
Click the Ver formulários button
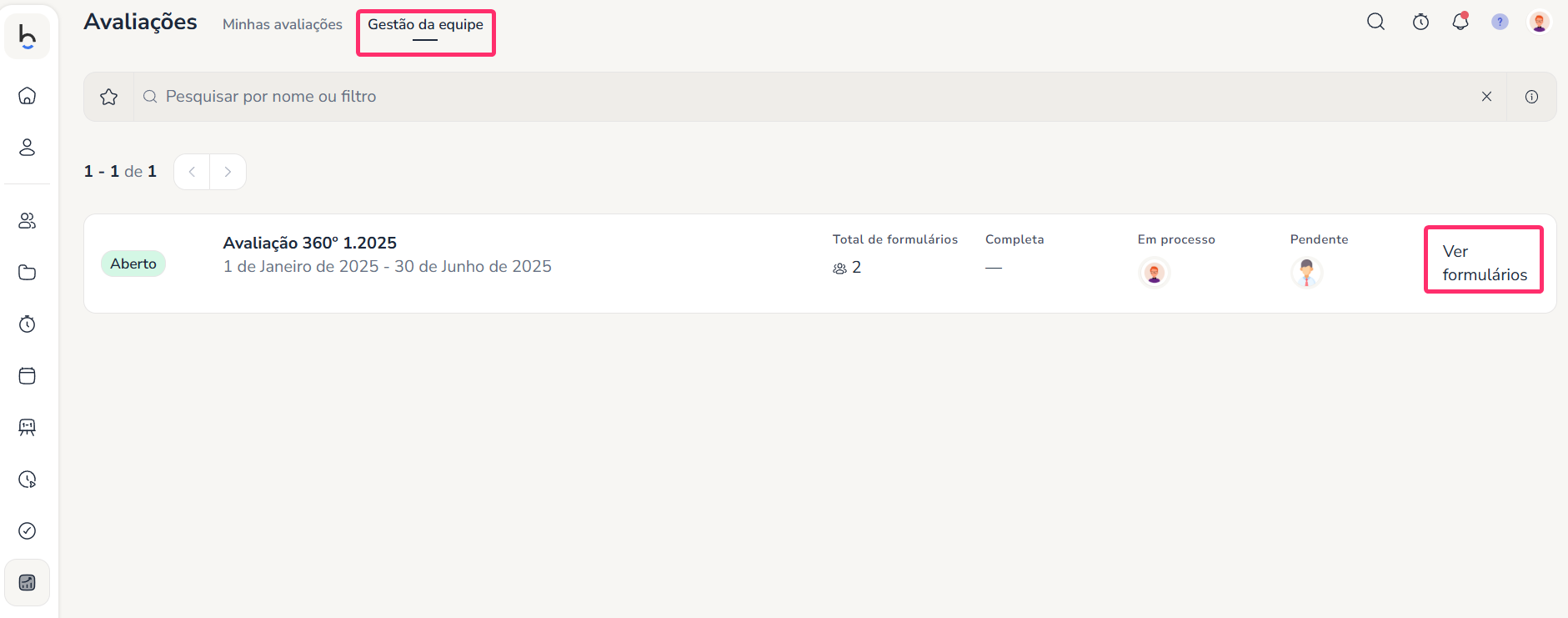(x=1484, y=263)
